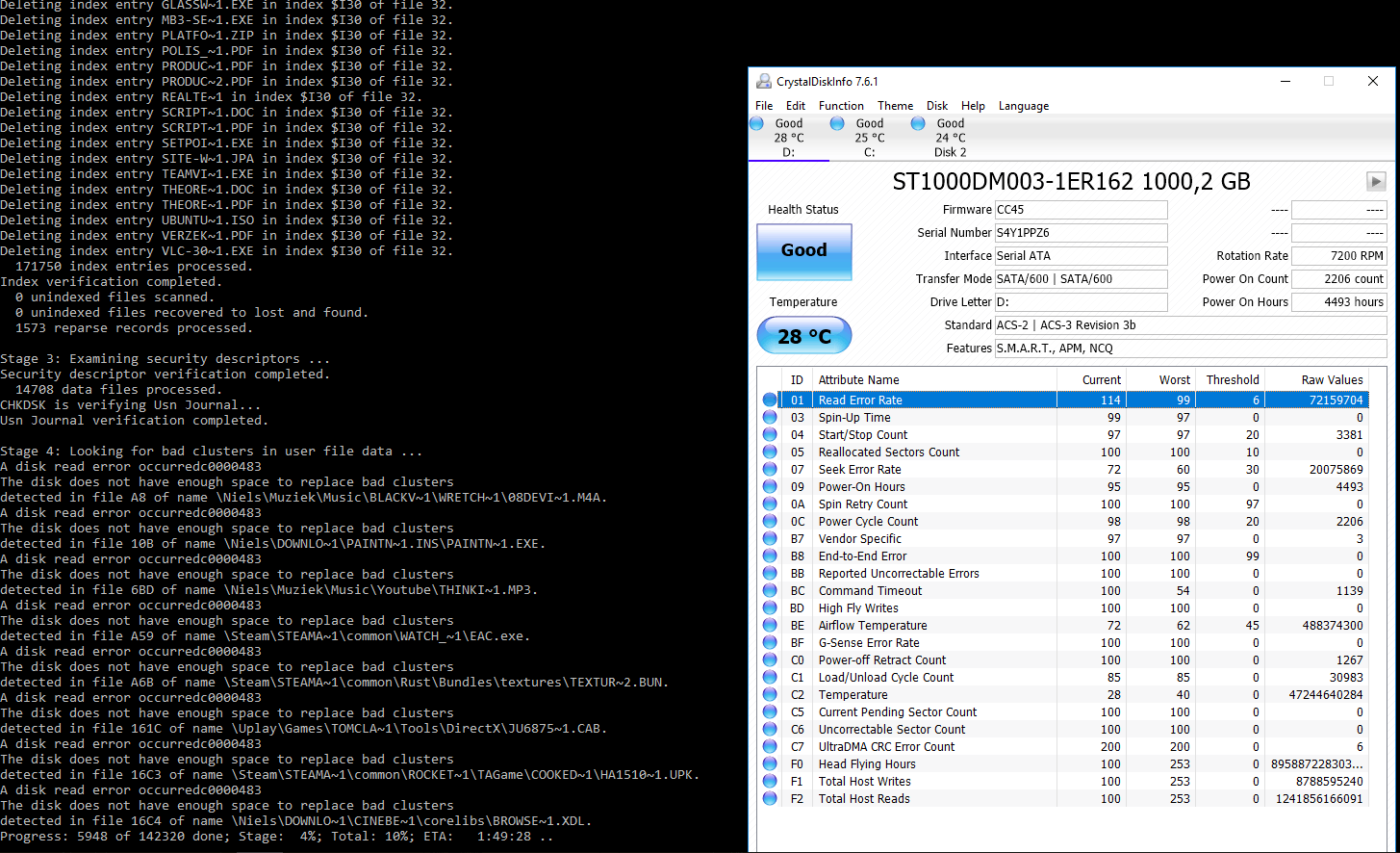Click the status orb beside Vendor Specific
The image size is (1400, 853).
770,538
